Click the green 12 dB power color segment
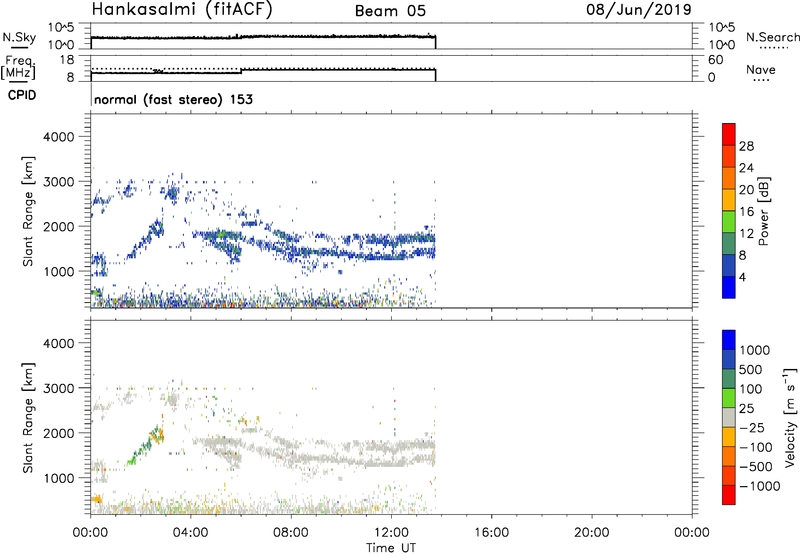The width and height of the screenshot is (800, 554). point(729,221)
